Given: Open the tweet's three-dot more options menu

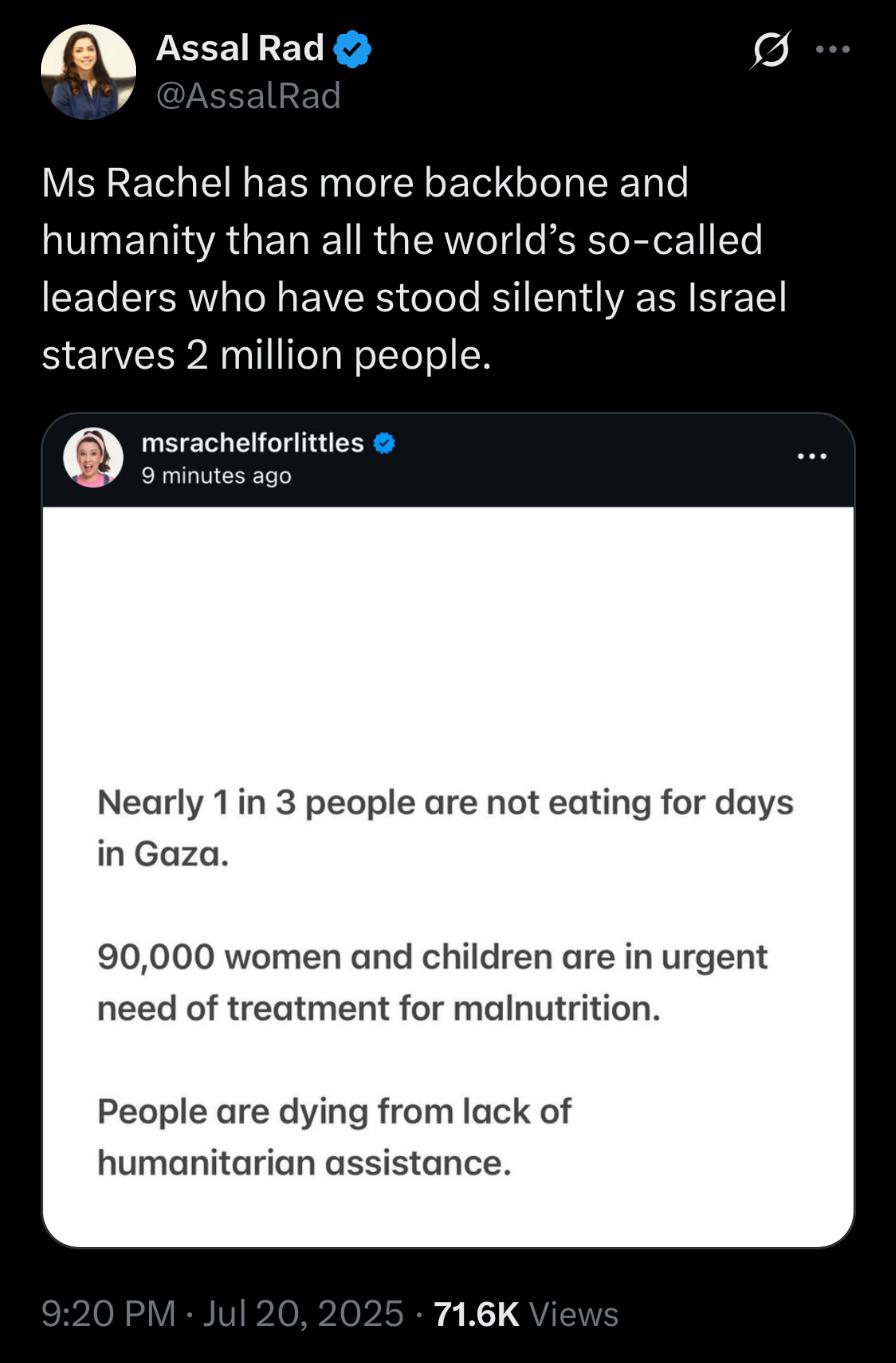Looking at the screenshot, I should pyautogui.click(x=833, y=49).
